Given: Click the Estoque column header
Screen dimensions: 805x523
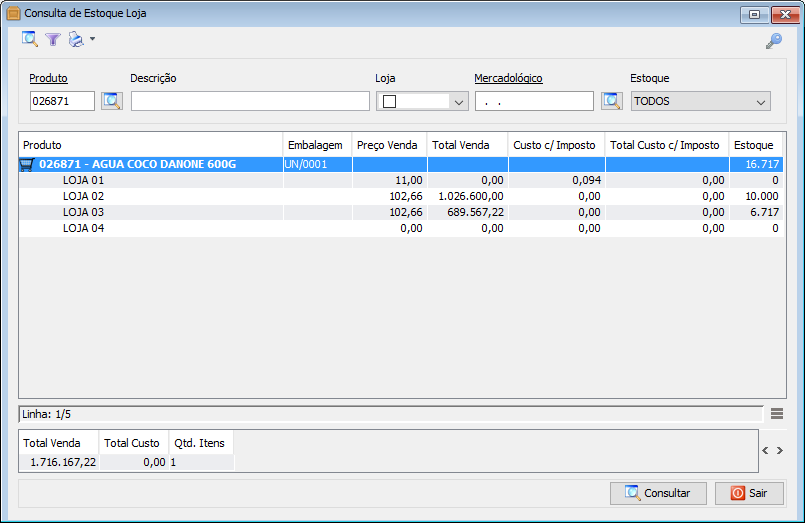Looking at the screenshot, I should (x=753, y=145).
